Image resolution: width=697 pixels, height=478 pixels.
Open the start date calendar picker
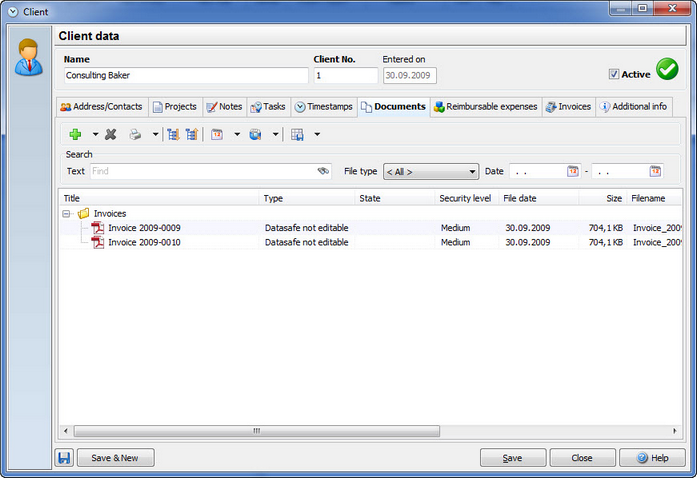coord(573,171)
